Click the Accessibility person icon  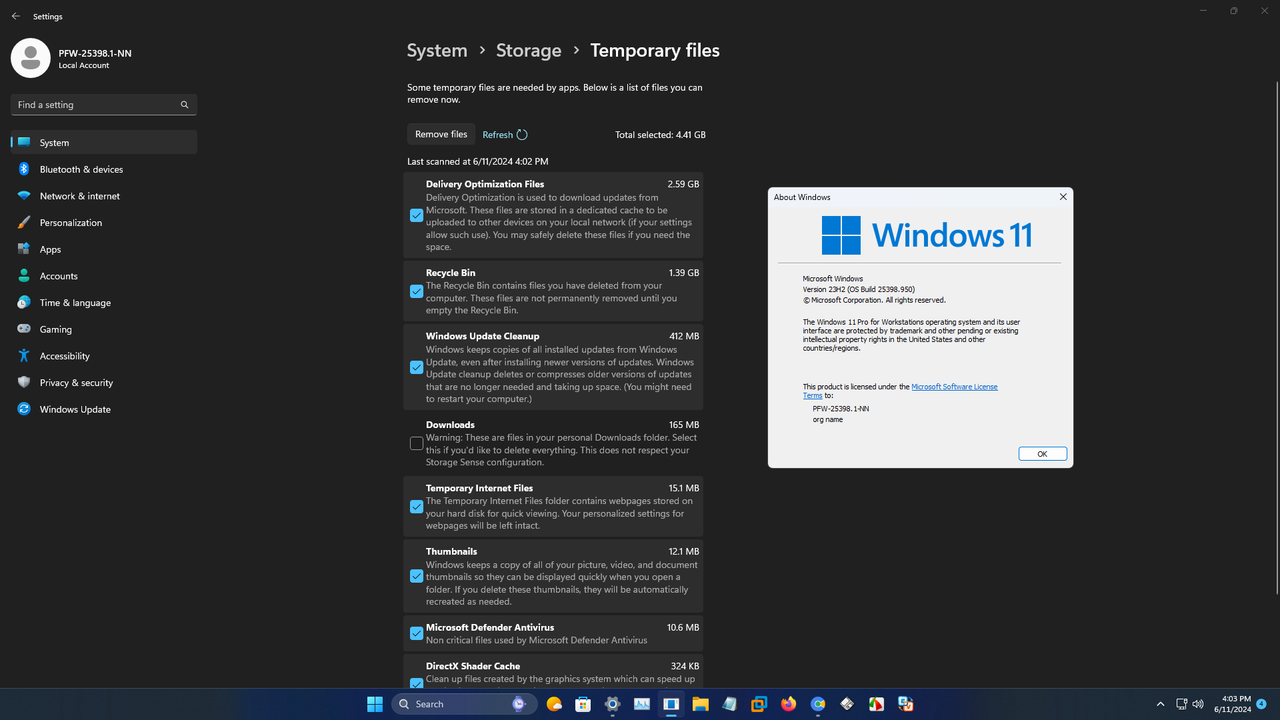[x=24, y=356]
